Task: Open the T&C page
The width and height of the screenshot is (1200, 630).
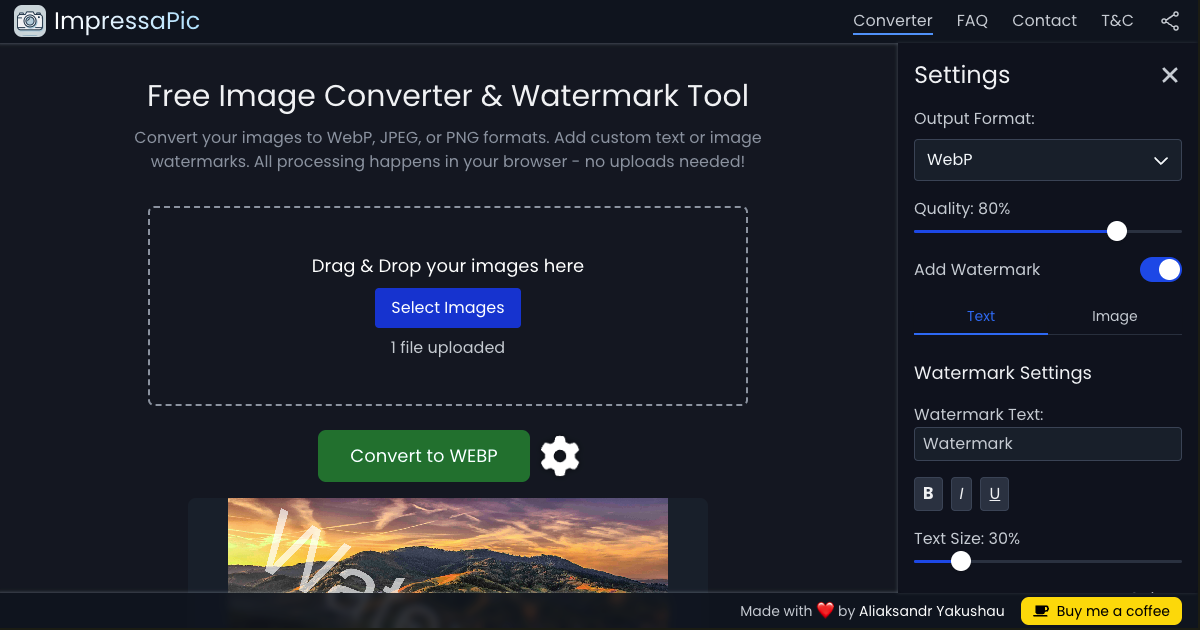Action: (1117, 20)
